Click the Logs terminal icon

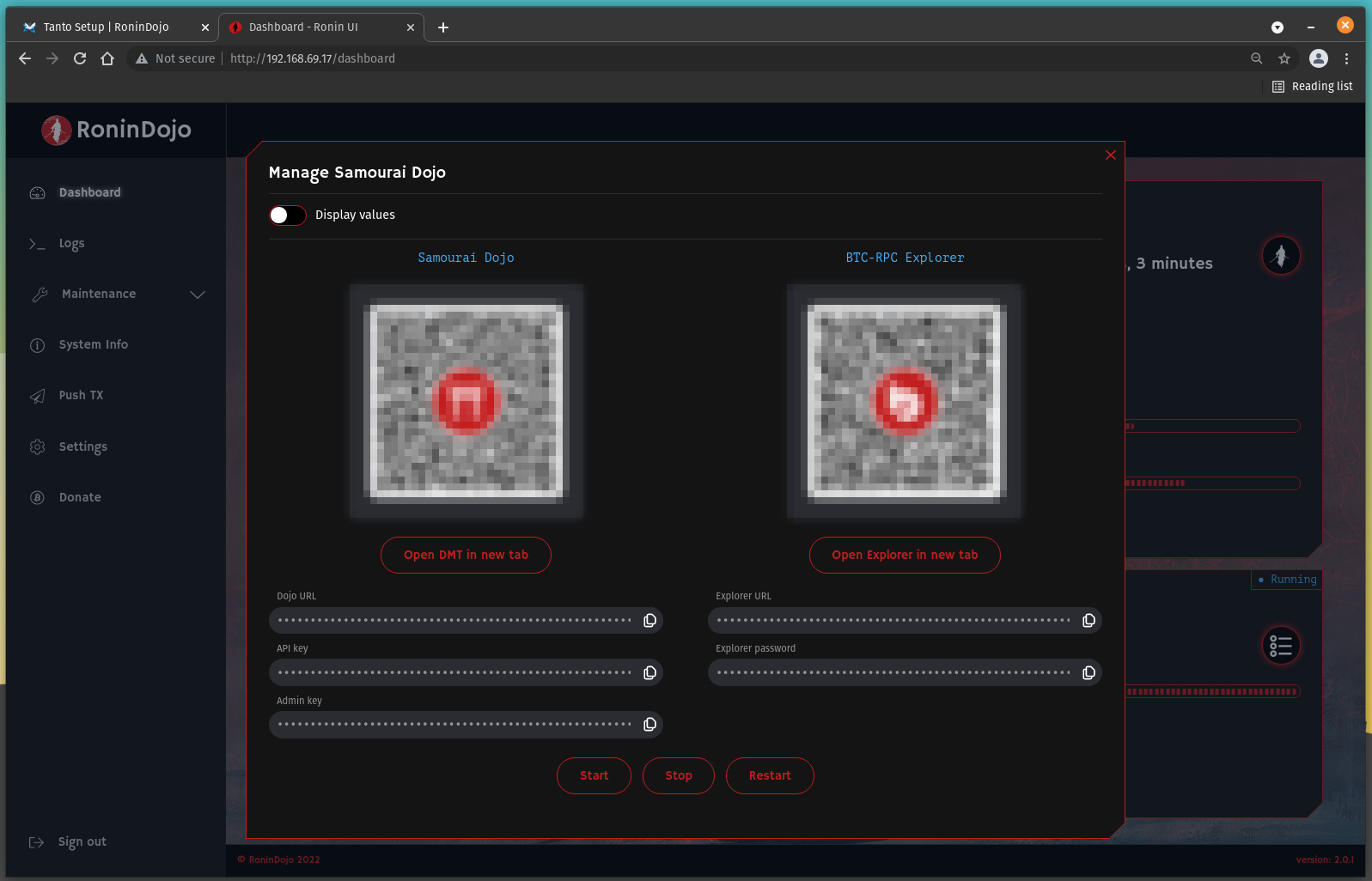coord(37,244)
